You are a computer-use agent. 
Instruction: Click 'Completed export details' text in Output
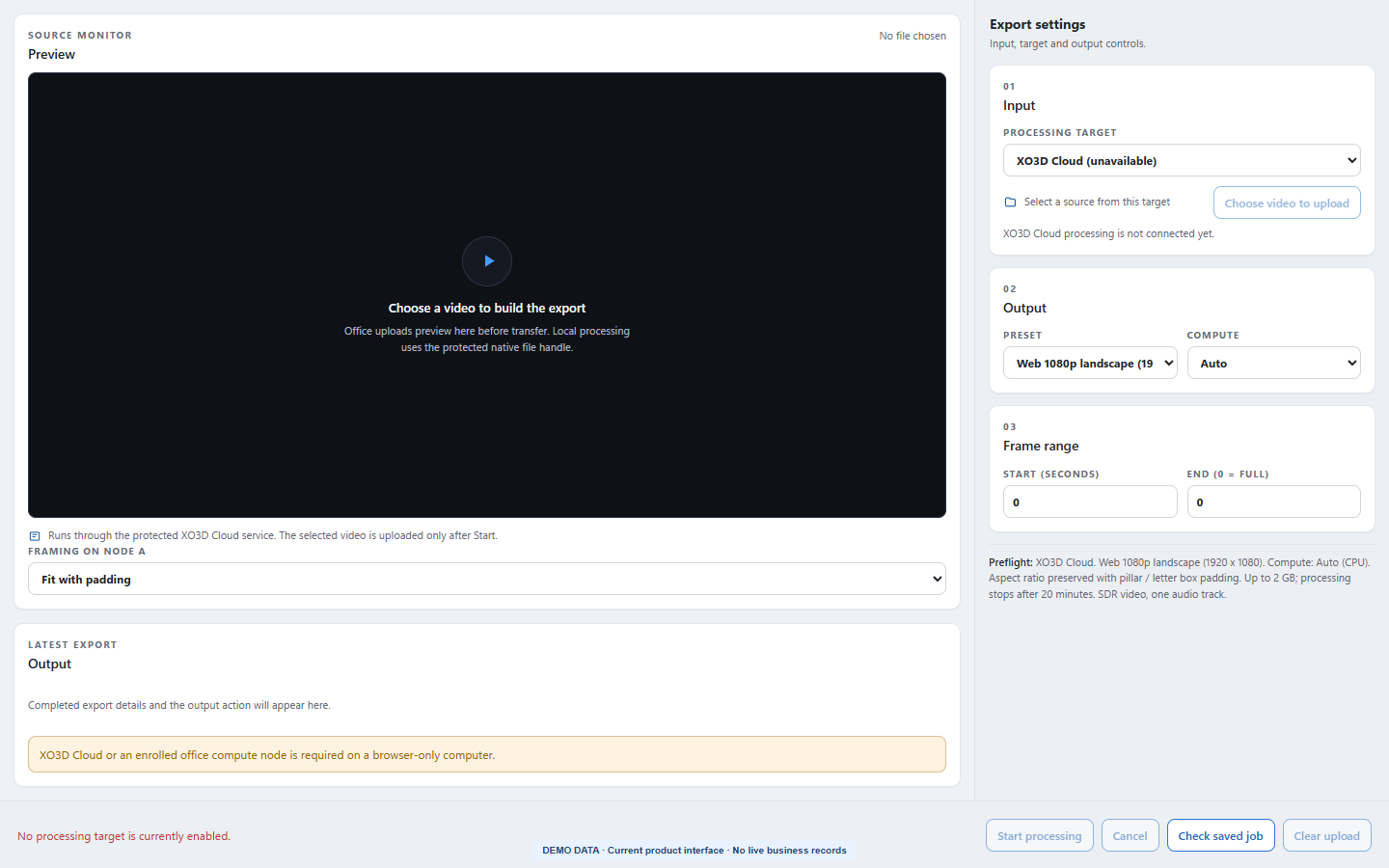tap(179, 705)
